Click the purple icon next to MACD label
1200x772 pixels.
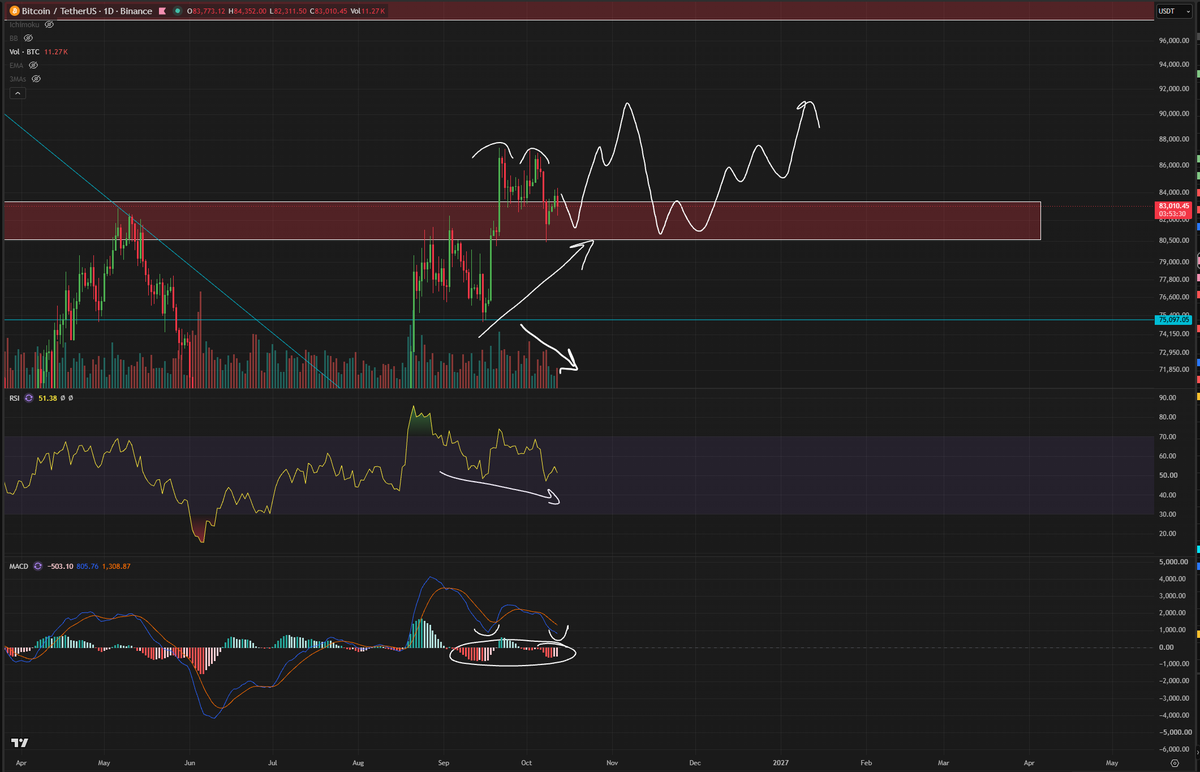(38, 566)
